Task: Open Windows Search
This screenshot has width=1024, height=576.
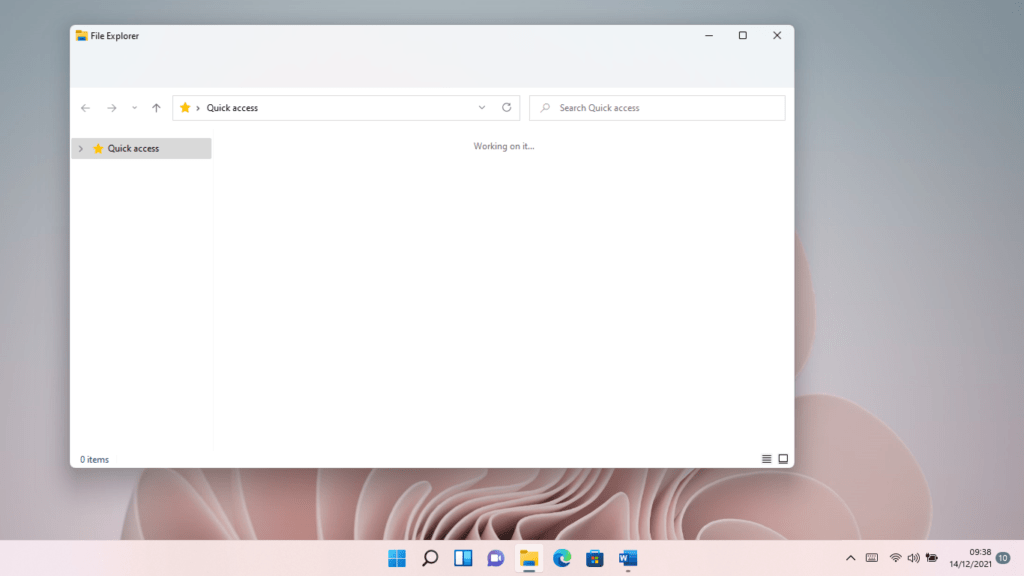Action: tap(430, 558)
